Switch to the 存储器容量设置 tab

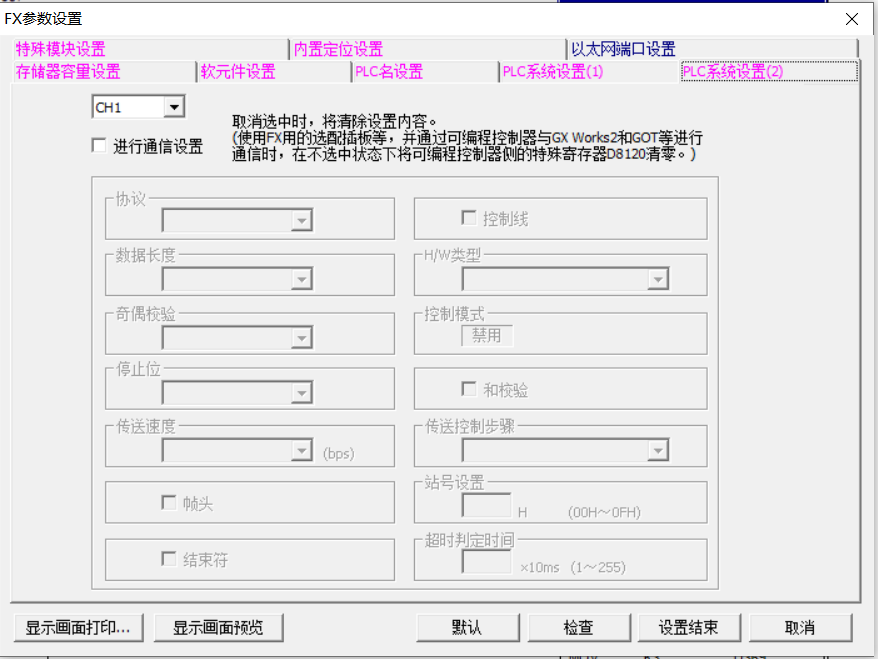(68, 72)
